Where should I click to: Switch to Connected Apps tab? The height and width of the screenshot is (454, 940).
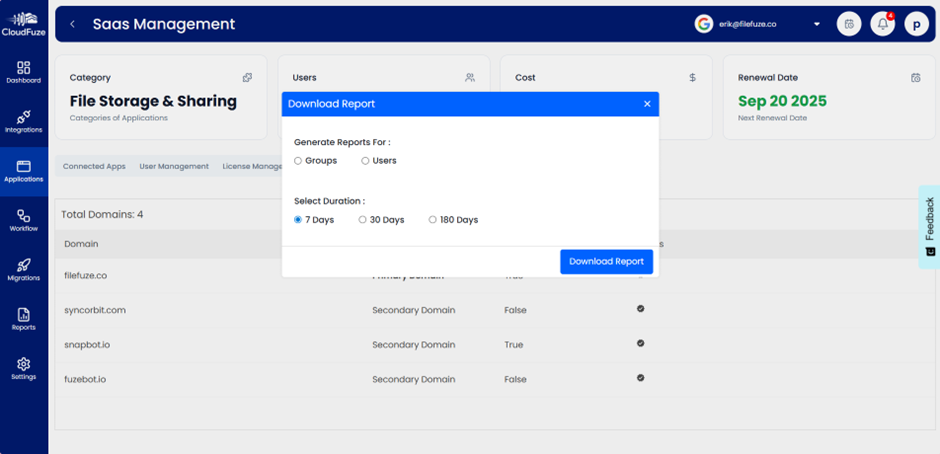94,166
